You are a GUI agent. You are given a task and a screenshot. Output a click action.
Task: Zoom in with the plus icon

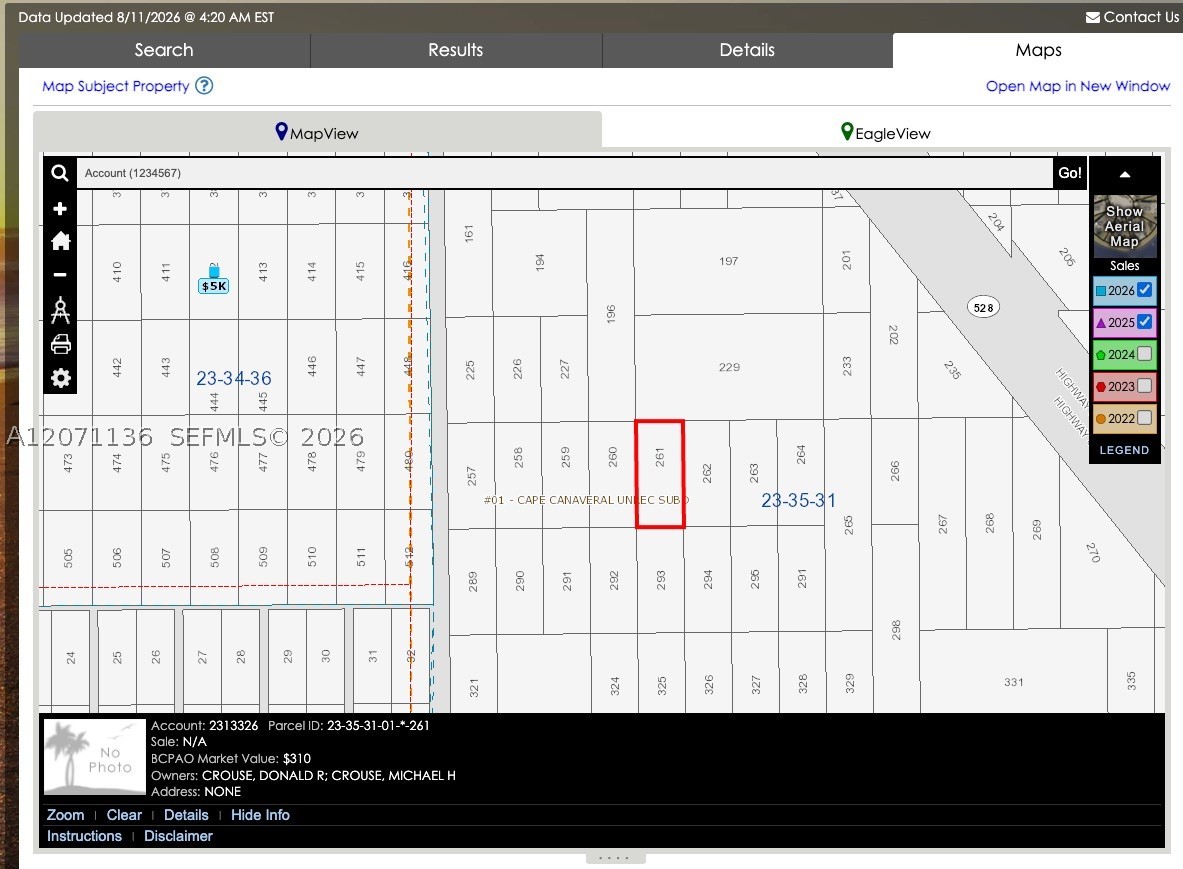(x=60, y=208)
